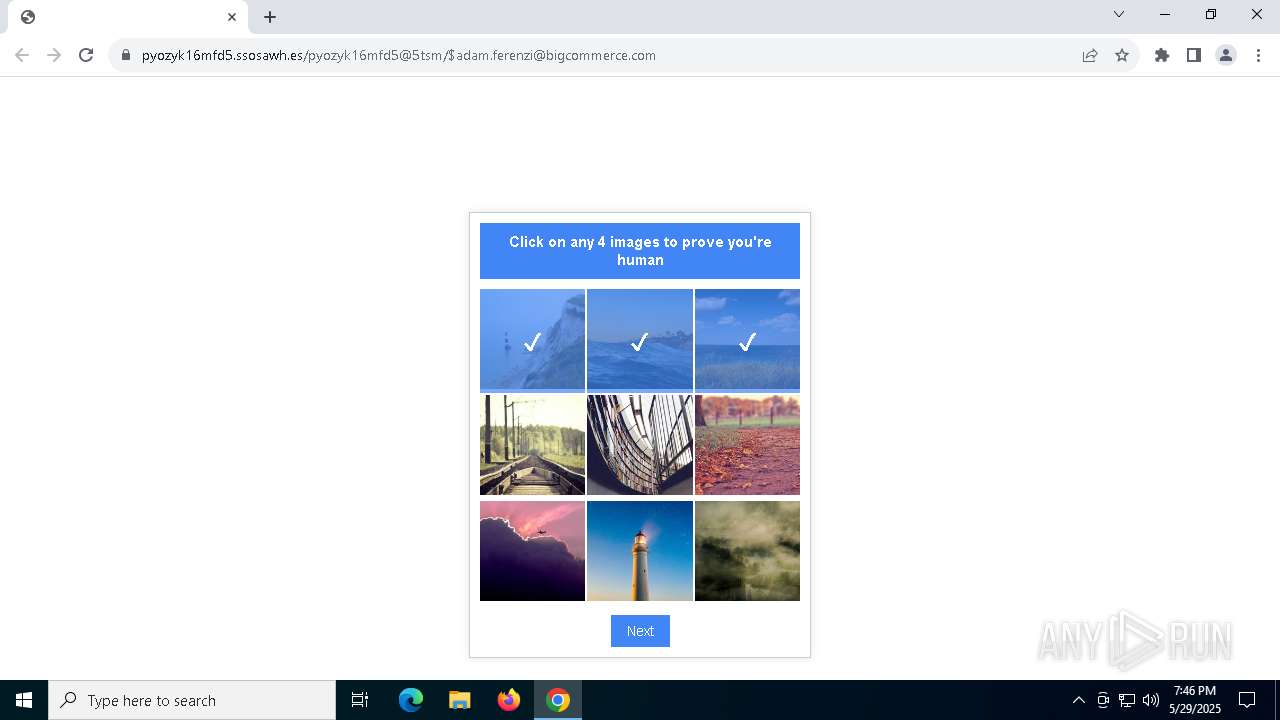Minimize the Chrome window
The height and width of the screenshot is (720, 1280).
pyautogui.click(x=1165, y=14)
